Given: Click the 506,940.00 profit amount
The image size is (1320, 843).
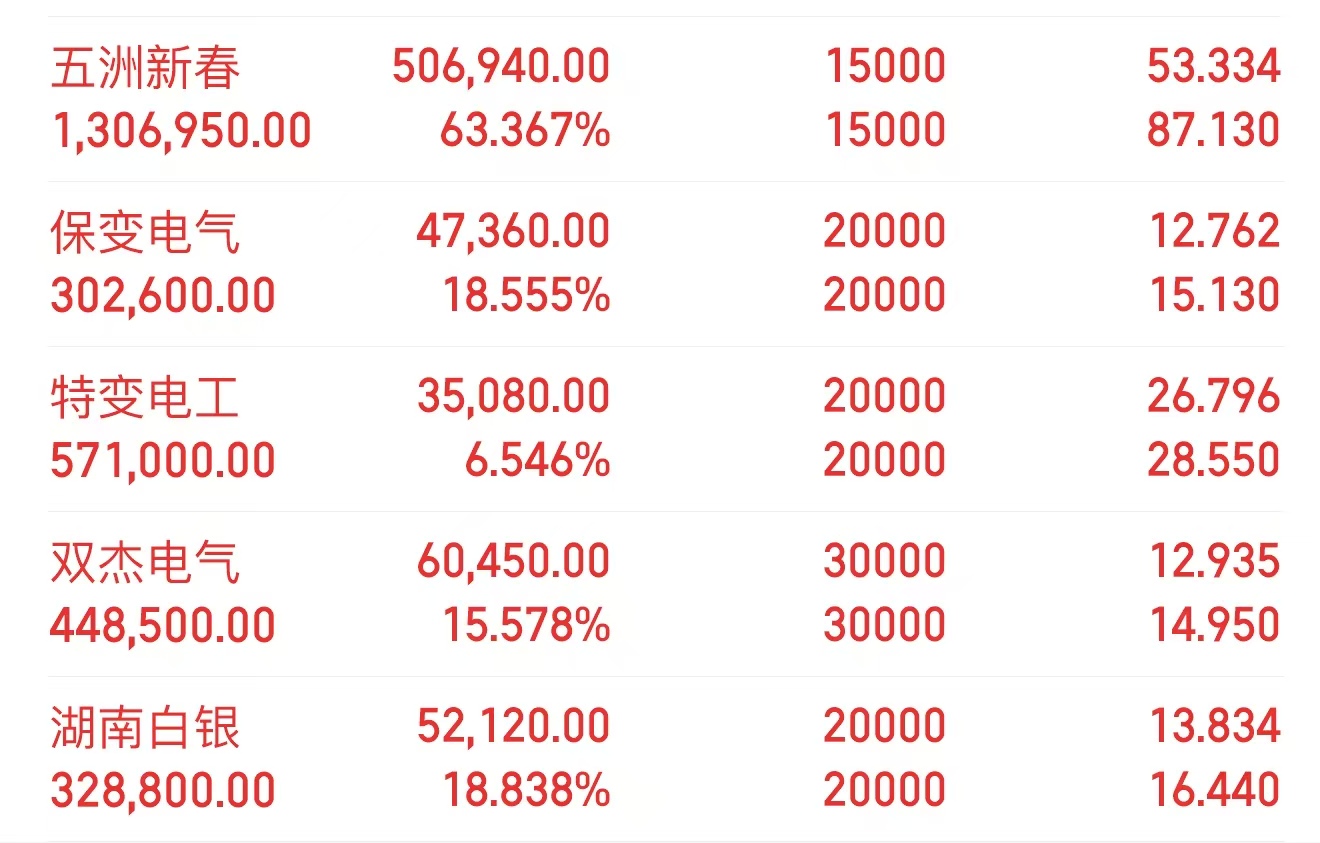Looking at the screenshot, I should pyautogui.click(x=501, y=67).
